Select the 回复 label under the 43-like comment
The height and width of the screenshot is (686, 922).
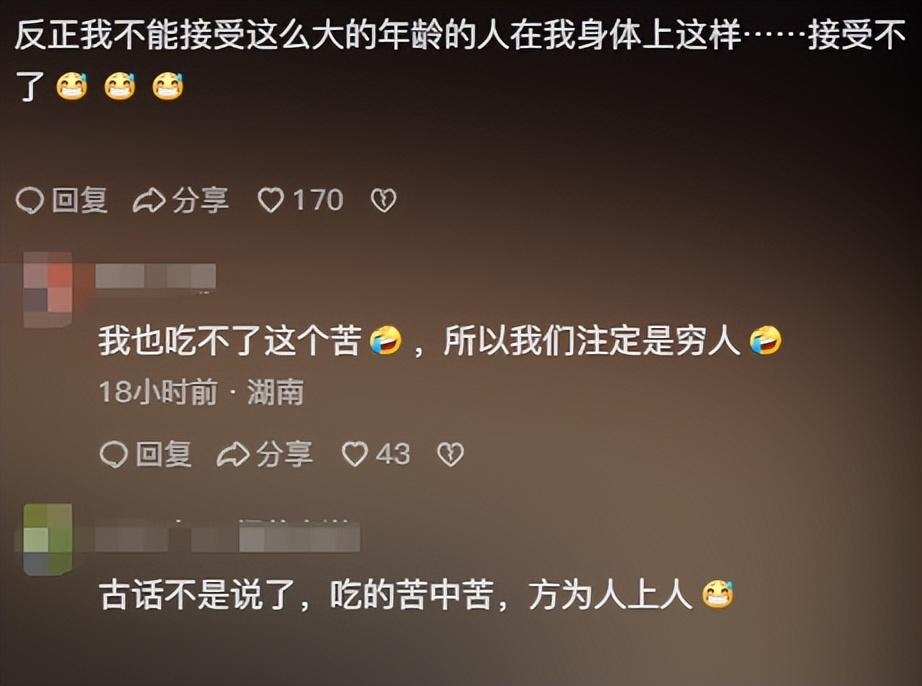pos(164,454)
